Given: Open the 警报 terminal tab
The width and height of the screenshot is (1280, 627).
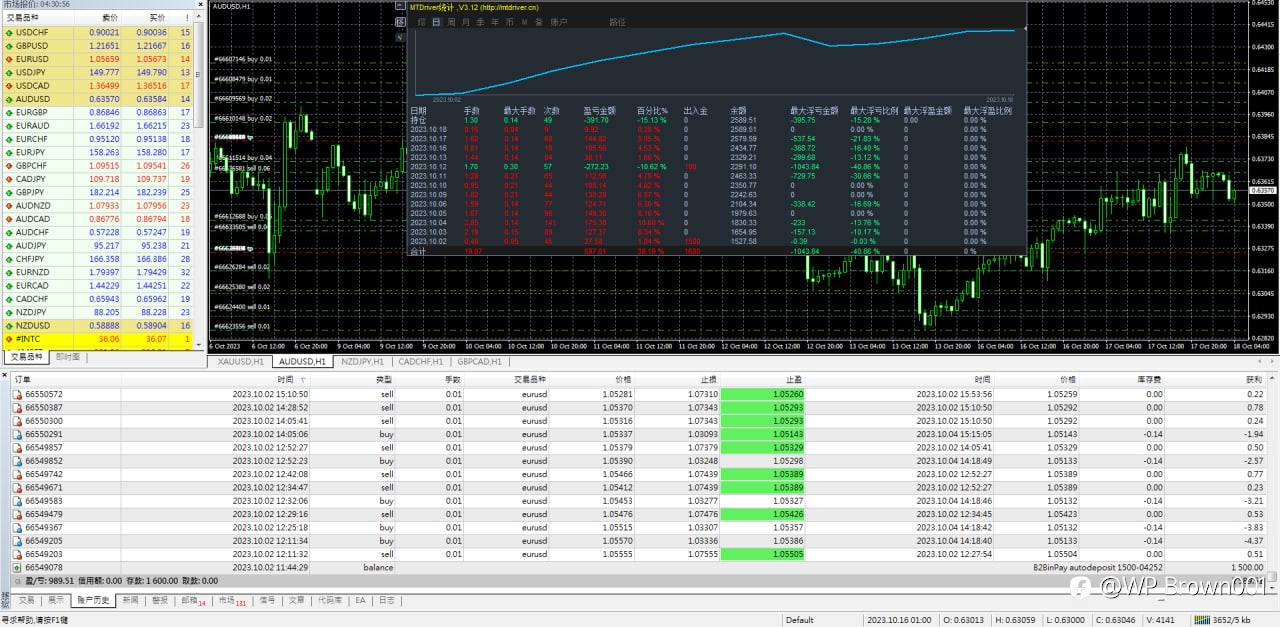Looking at the screenshot, I should click(x=160, y=600).
